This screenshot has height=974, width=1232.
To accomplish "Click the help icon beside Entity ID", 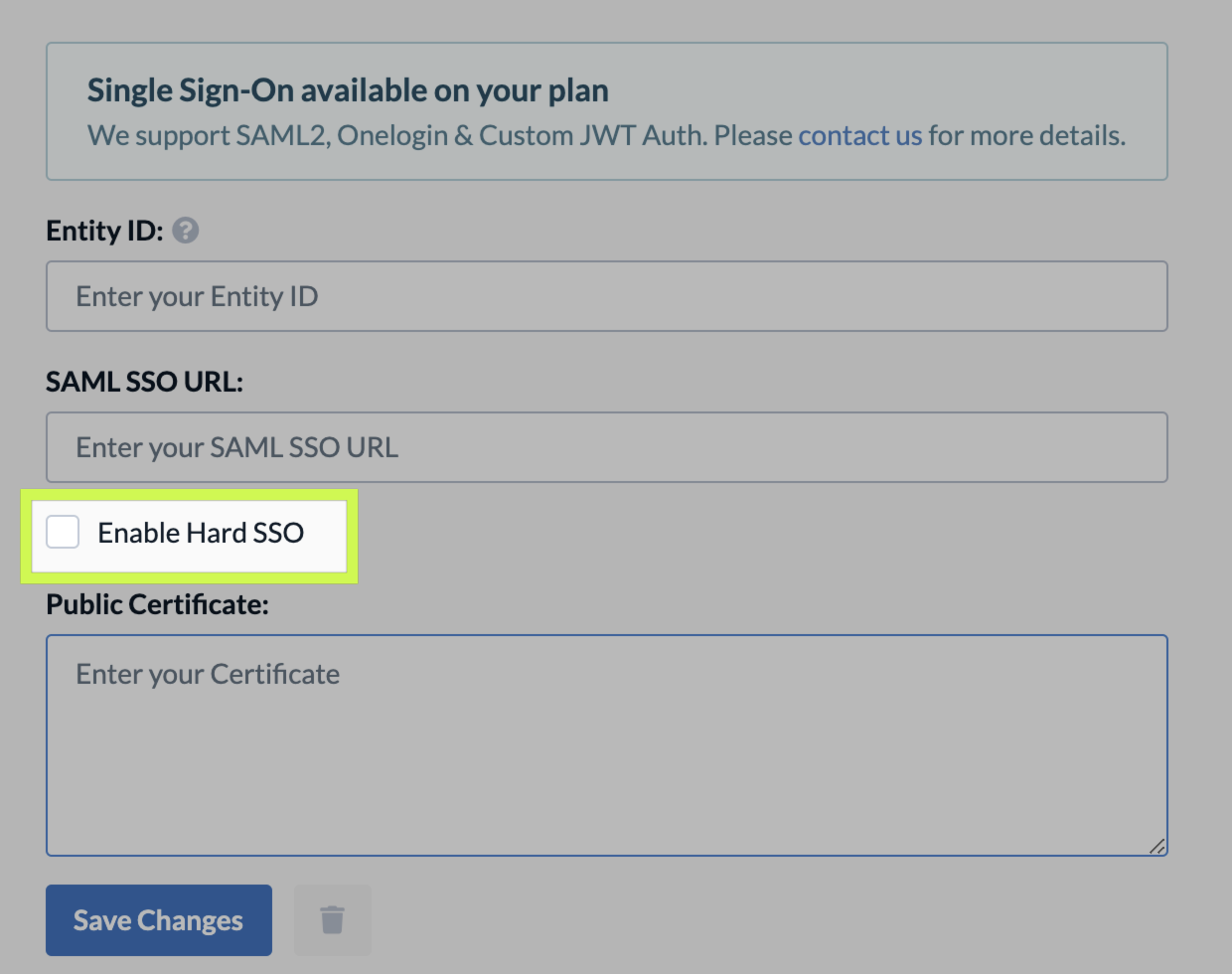I will pos(185,231).
